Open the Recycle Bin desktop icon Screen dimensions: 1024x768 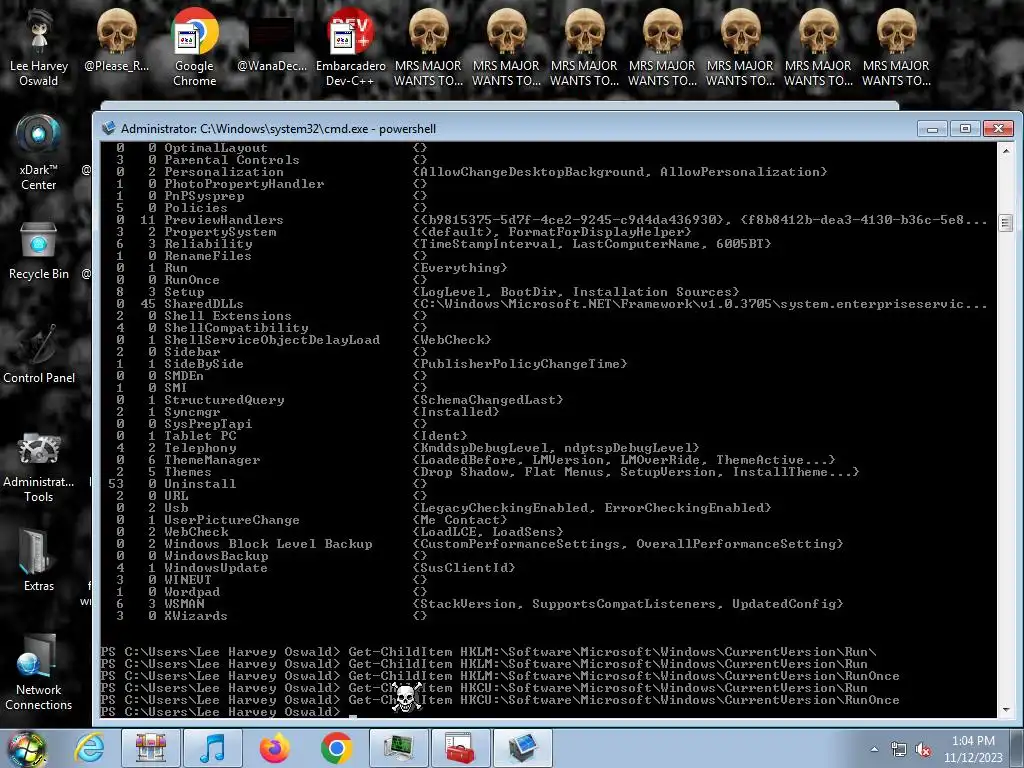(x=39, y=251)
